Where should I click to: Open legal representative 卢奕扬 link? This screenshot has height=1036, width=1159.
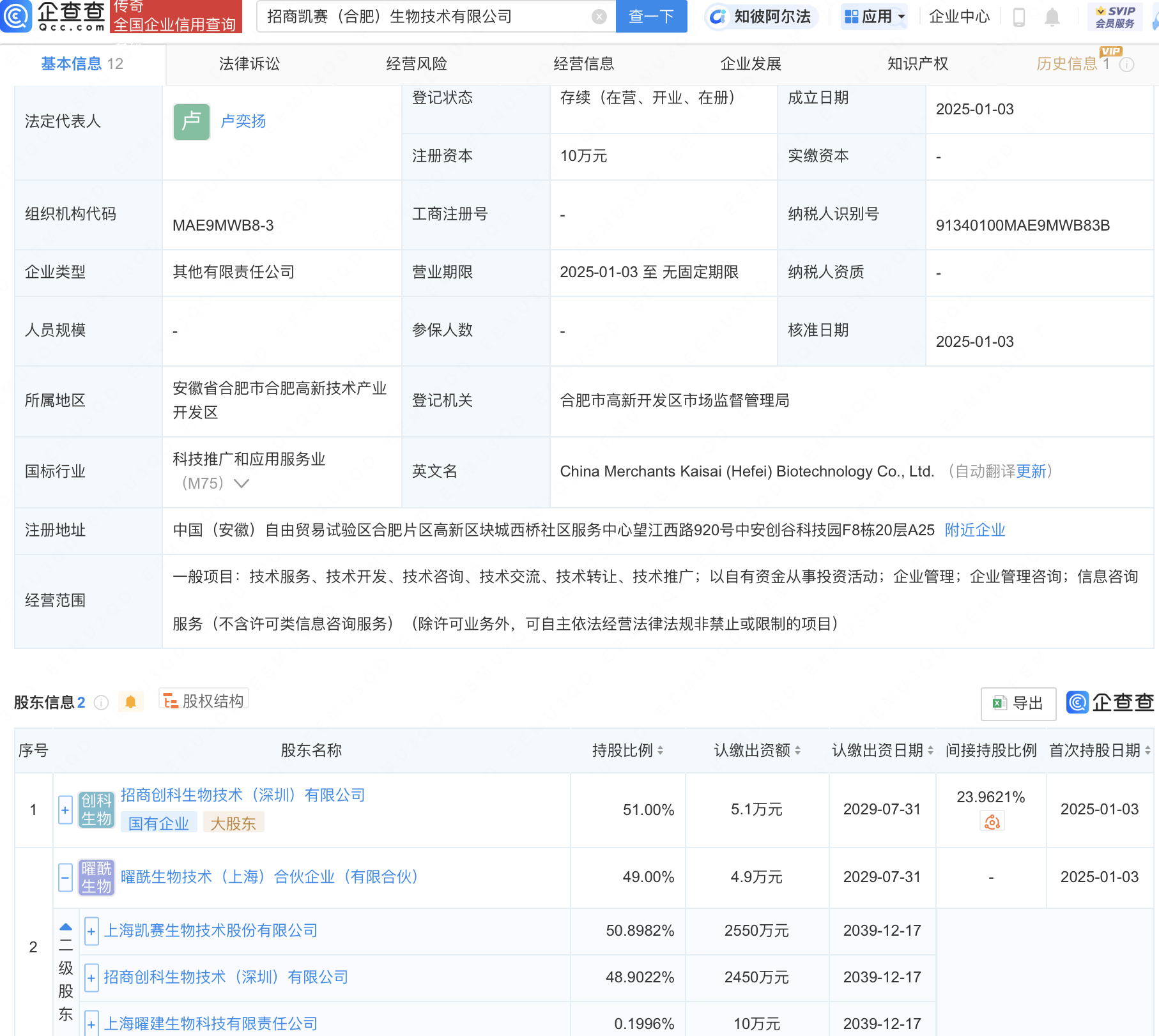[243, 121]
